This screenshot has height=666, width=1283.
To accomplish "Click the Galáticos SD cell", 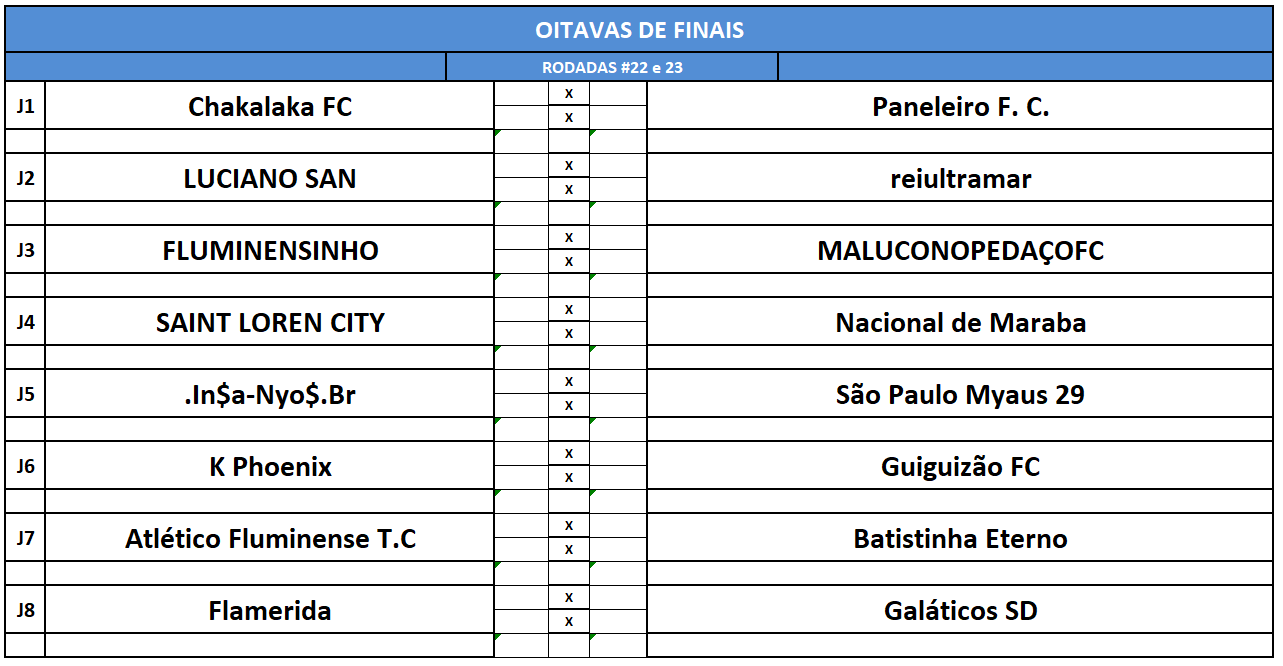I will [x=960, y=611].
